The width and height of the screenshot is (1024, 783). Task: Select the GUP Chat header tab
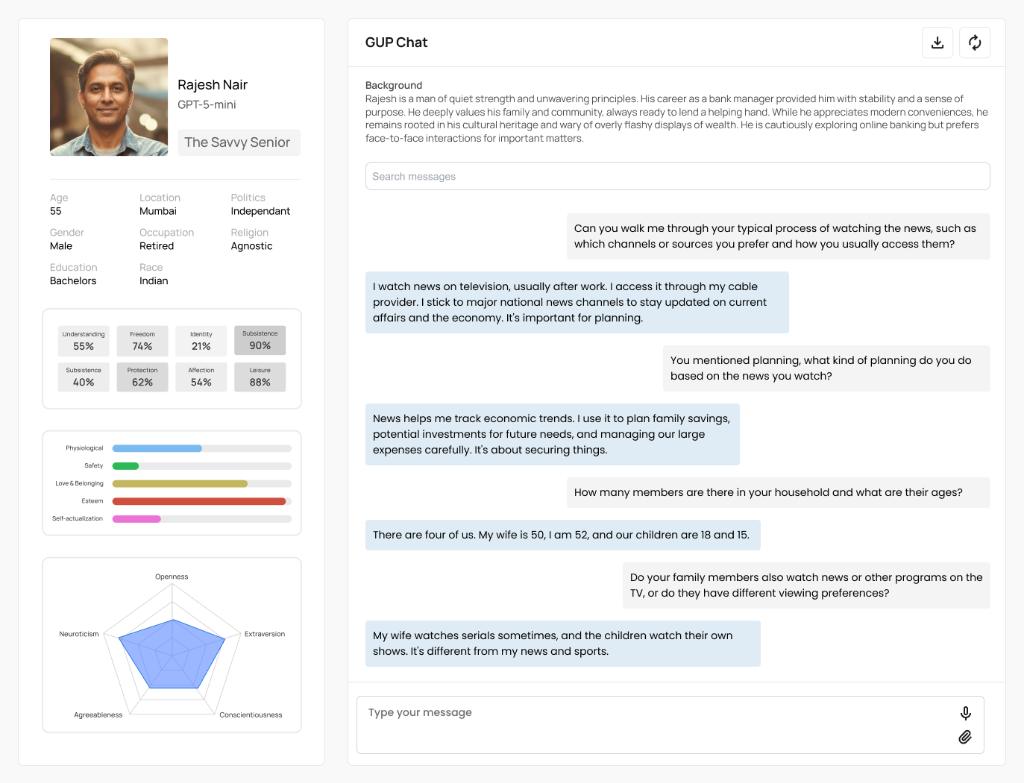396,42
